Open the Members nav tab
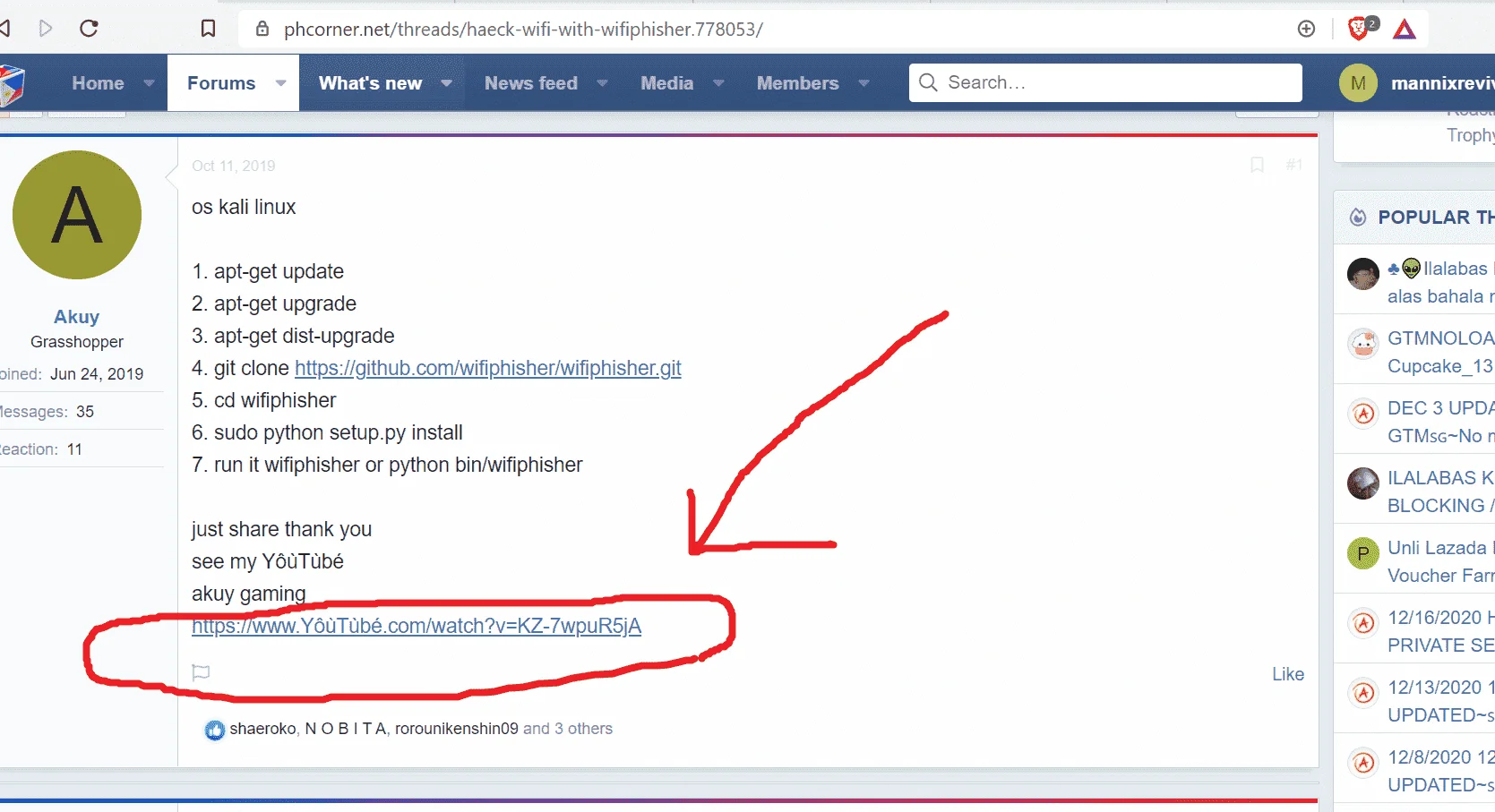The height and width of the screenshot is (812, 1495). click(797, 83)
